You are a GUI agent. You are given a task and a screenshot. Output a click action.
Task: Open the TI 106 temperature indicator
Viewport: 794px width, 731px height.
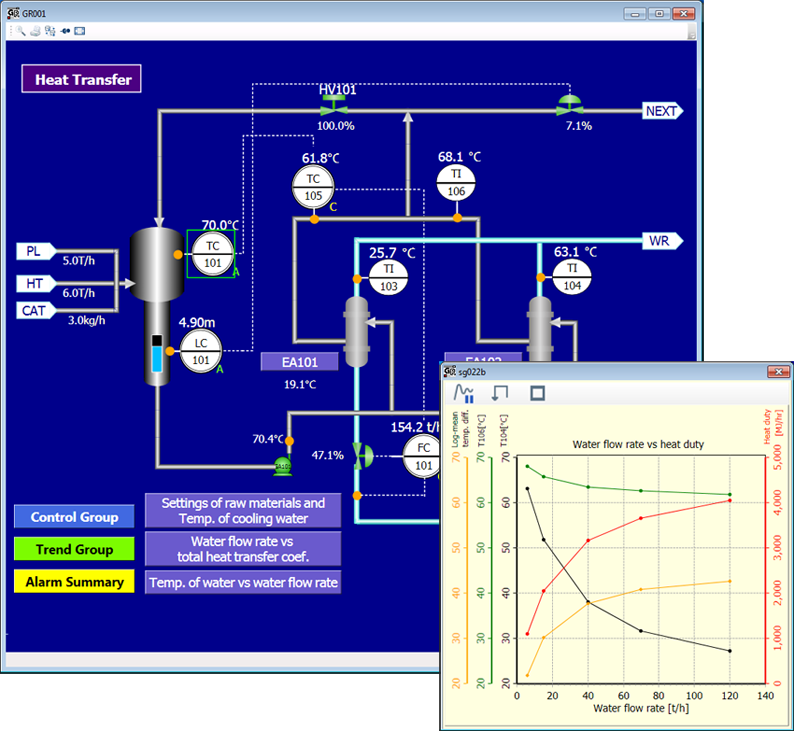click(455, 183)
